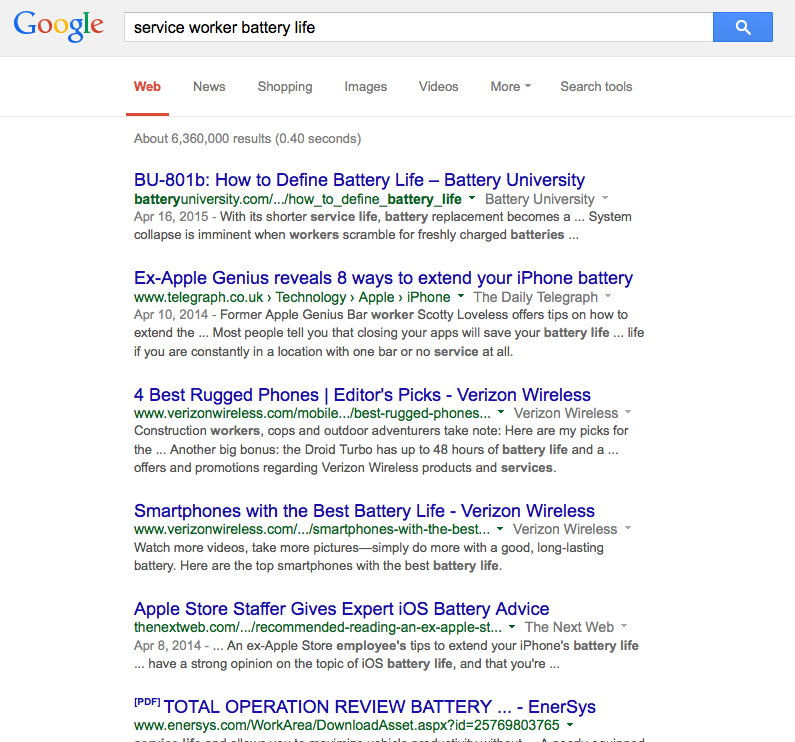
Task: Open the Images tab
Action: pos(366,87)
